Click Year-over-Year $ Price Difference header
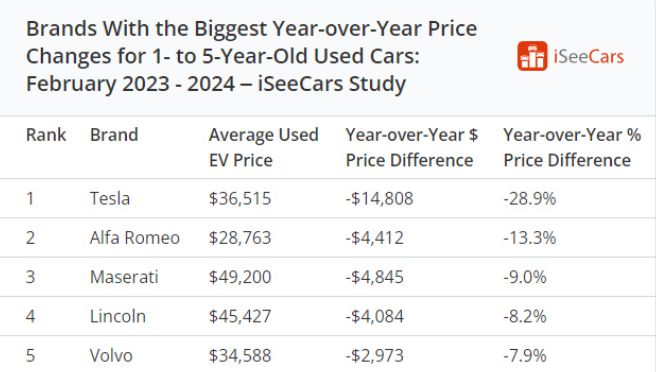 (412, 147)
